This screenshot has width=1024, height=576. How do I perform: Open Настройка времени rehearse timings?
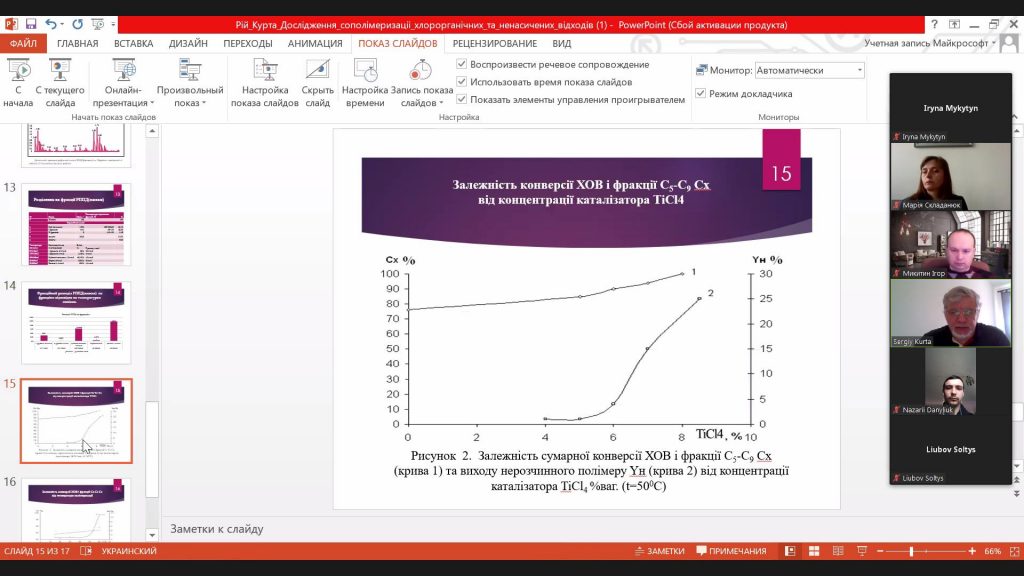365,83
